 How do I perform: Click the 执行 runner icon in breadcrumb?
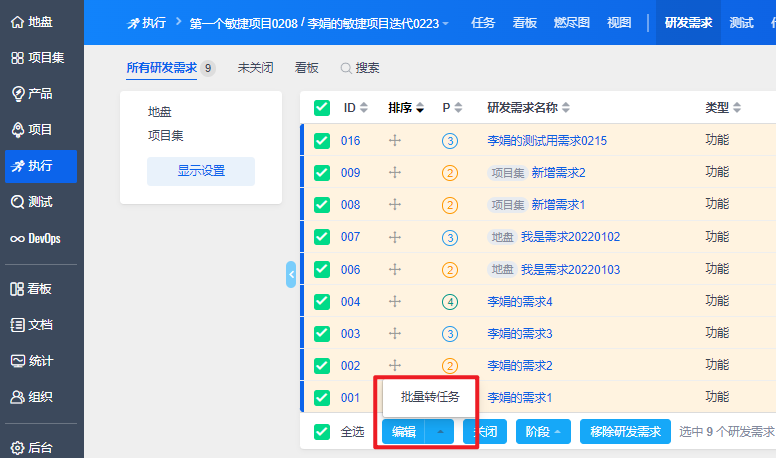[x=133, y=23]
